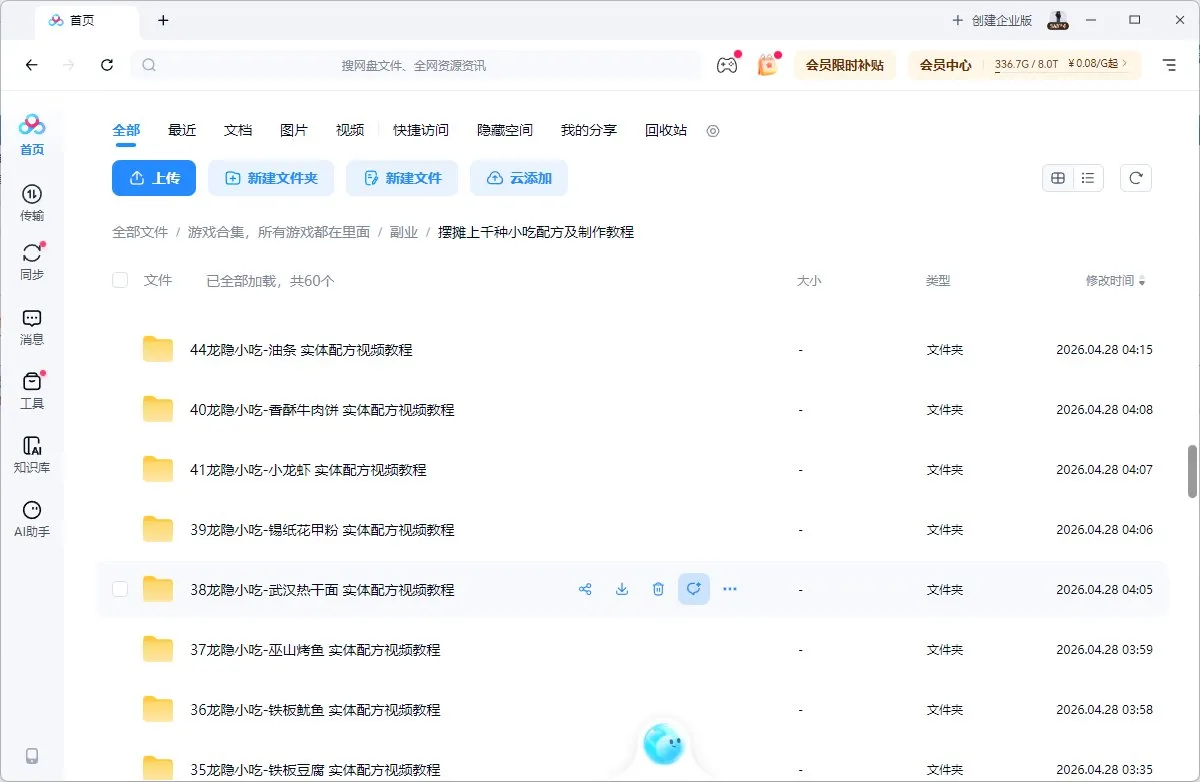The width and height of the screenshot is (1200, 782).
Task: Click the search input box
Action: click(420, 64)
